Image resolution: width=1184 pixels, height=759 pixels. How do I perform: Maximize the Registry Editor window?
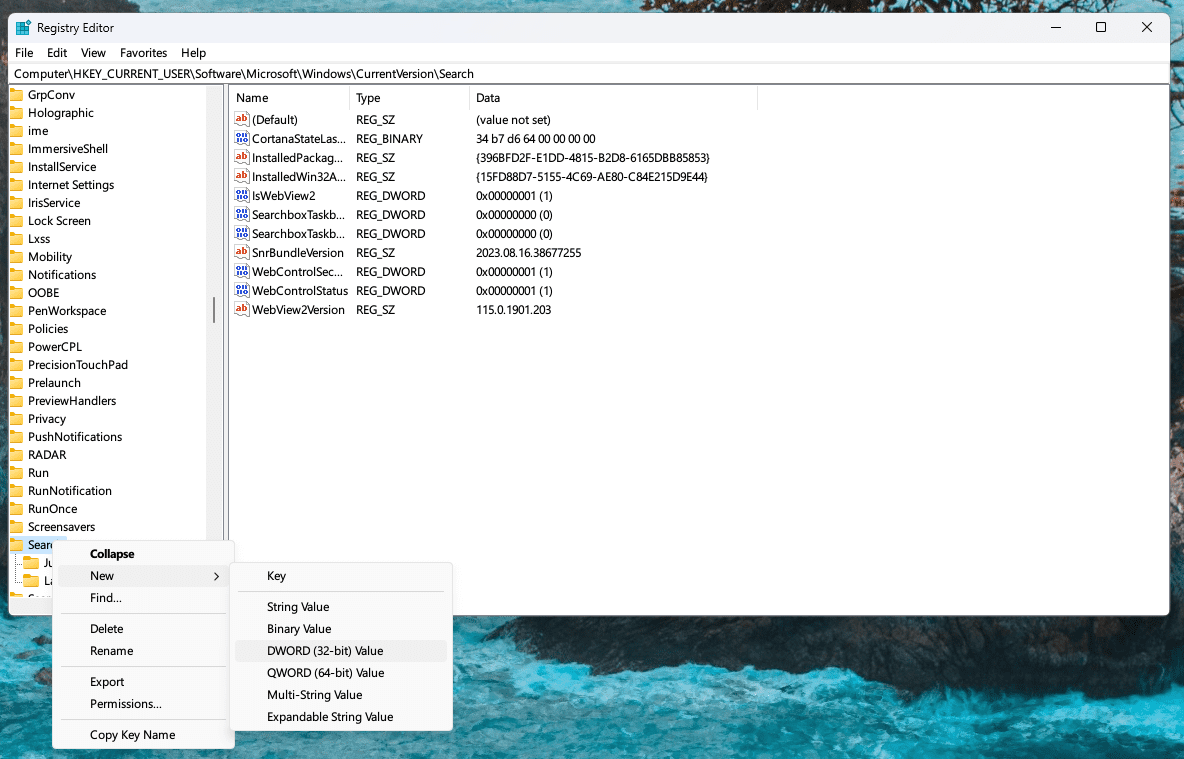pyautogui.click(x=1101, y=27)
